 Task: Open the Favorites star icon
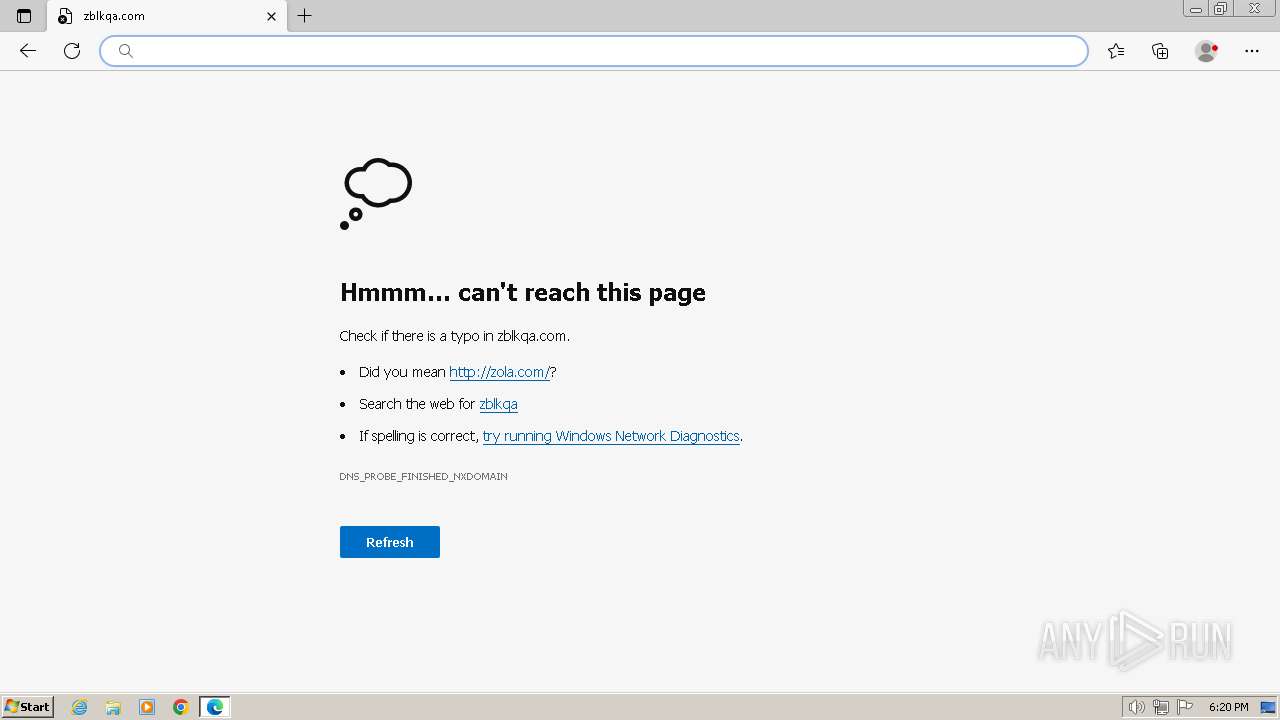tap(1116, 51)
